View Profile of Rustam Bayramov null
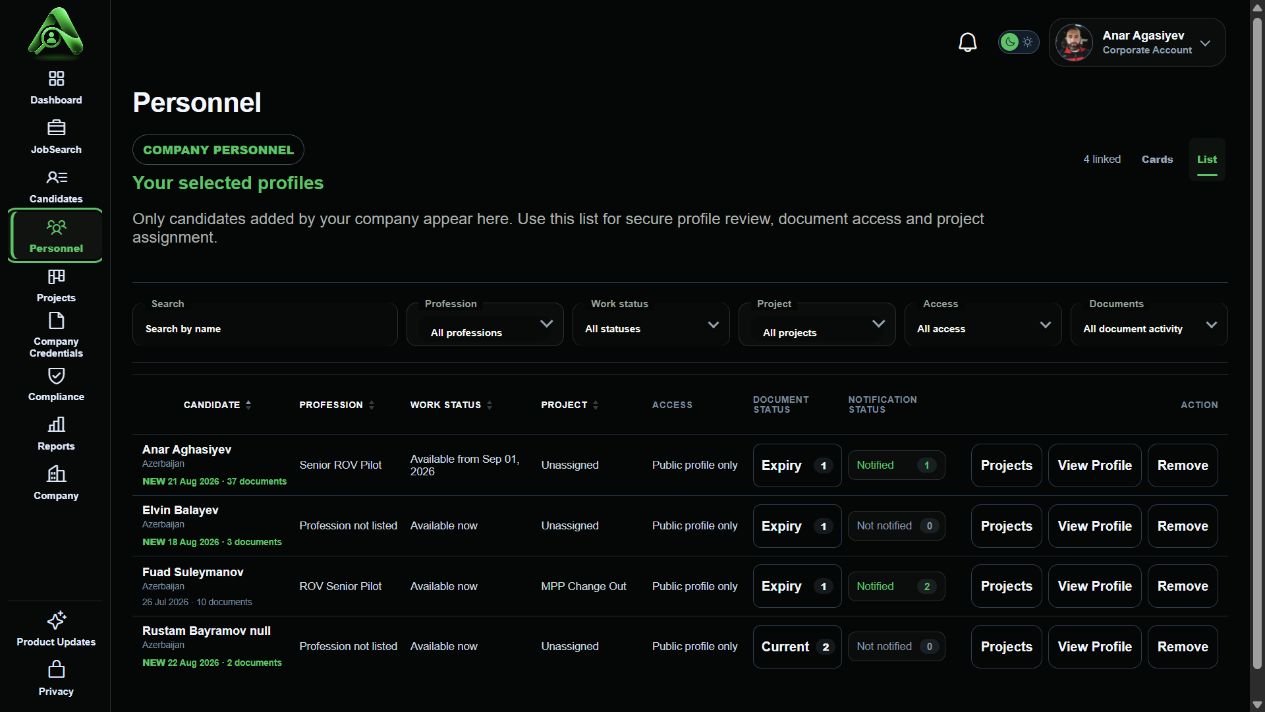This screenshot has height=712, width=1265. coord(1094,647)
